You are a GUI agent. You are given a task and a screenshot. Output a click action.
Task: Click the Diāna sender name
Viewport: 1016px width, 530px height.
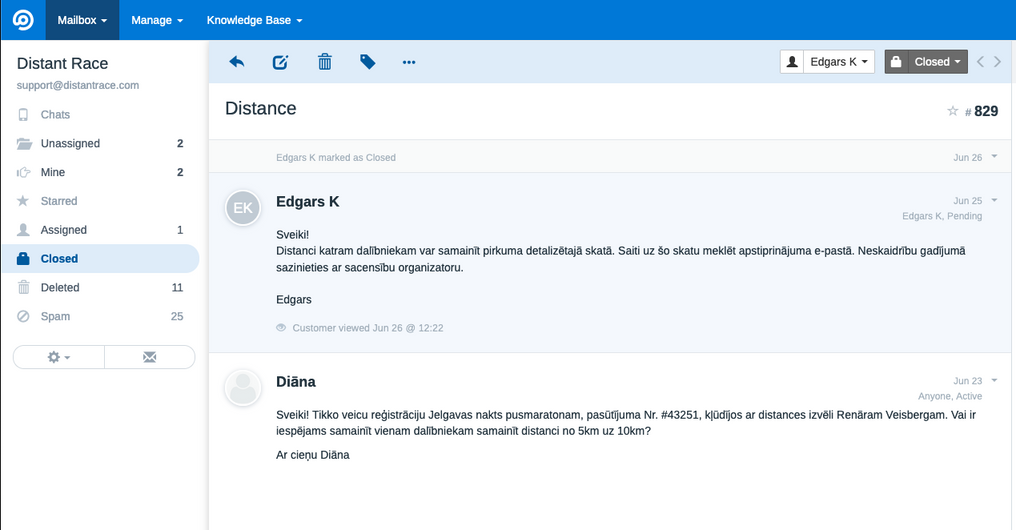(x=295, y=382)
